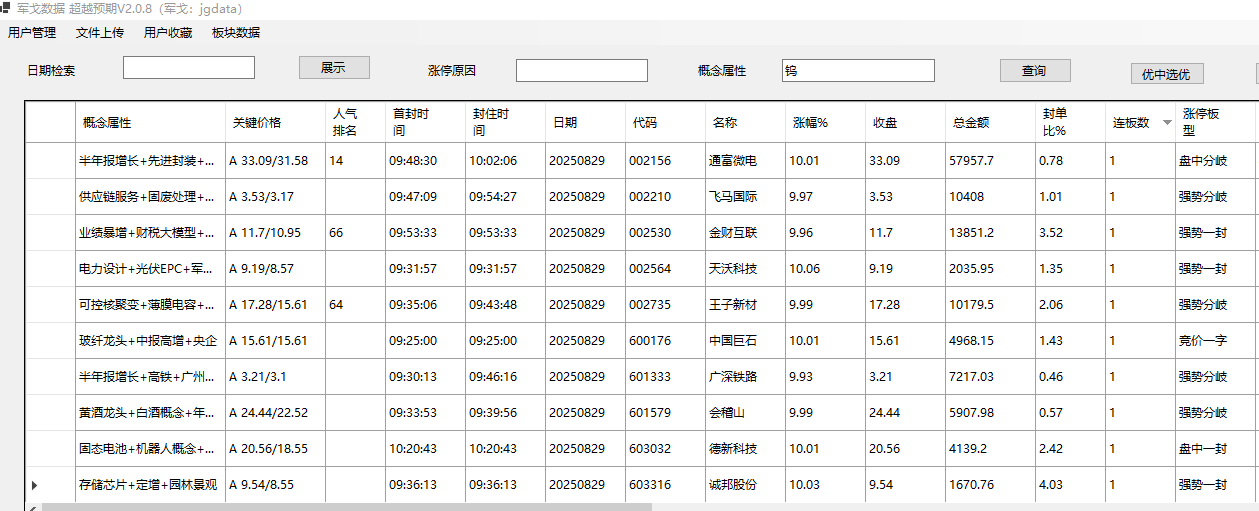Click the app icon in the title bar
The width and height of the screenshot is (1259, 511).
click(x=6, y=8)
